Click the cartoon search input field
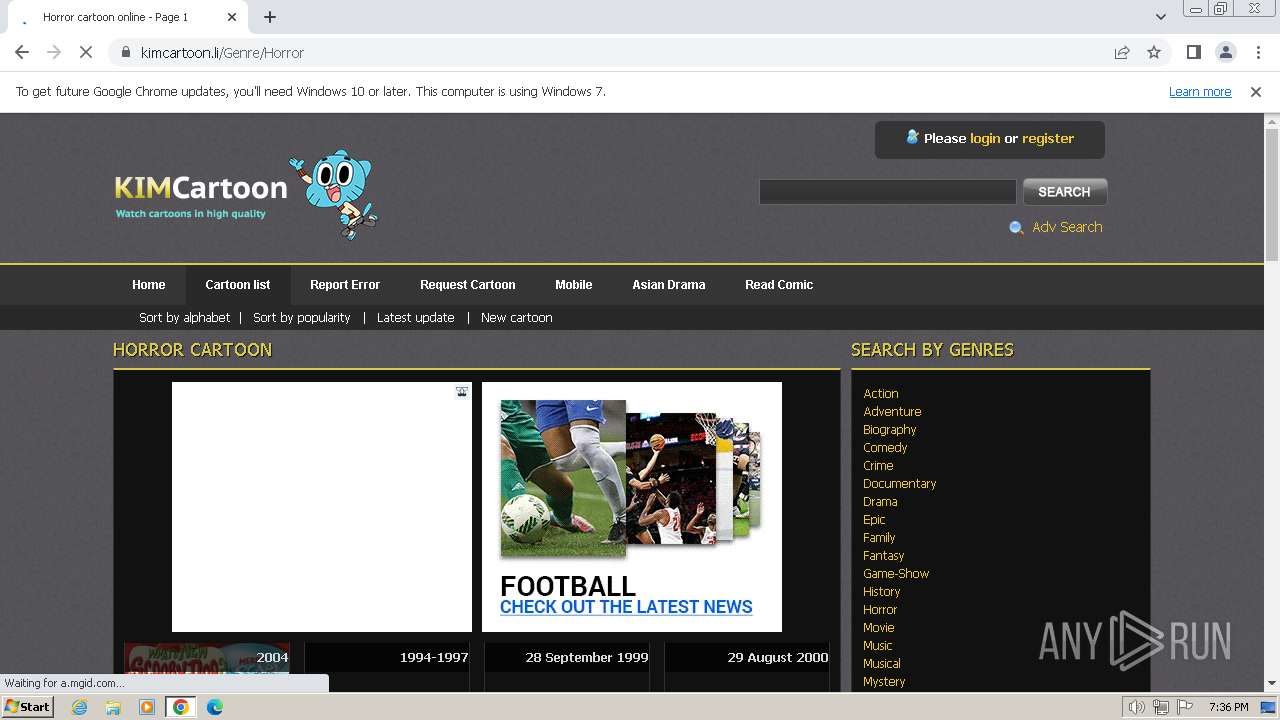The image size is (1280, 720). 888,192
